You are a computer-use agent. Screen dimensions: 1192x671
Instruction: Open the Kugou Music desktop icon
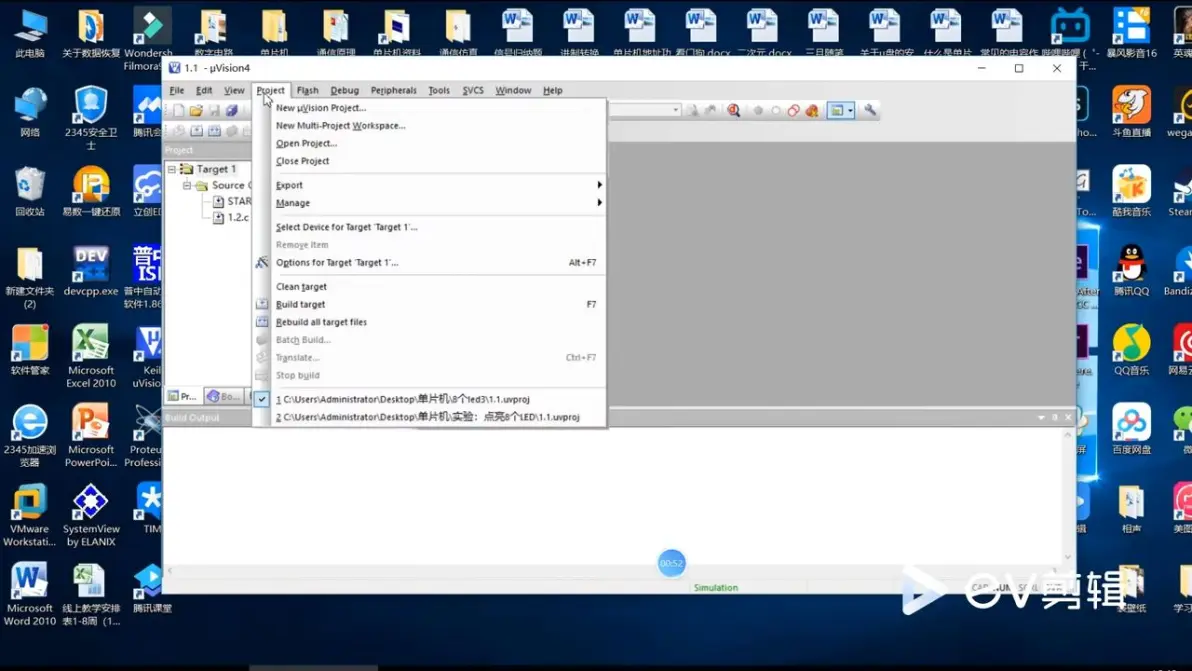(x=1131, y=191)
